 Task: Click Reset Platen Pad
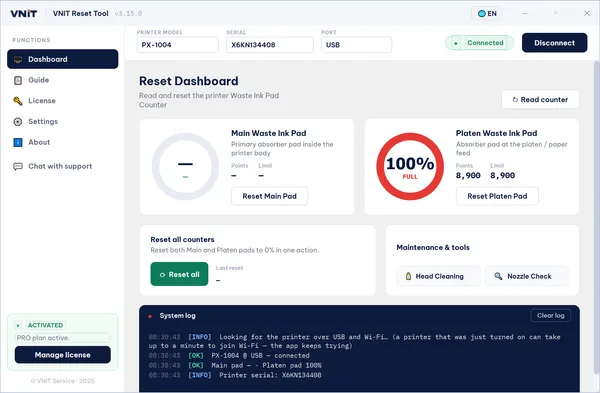[497, 196]
